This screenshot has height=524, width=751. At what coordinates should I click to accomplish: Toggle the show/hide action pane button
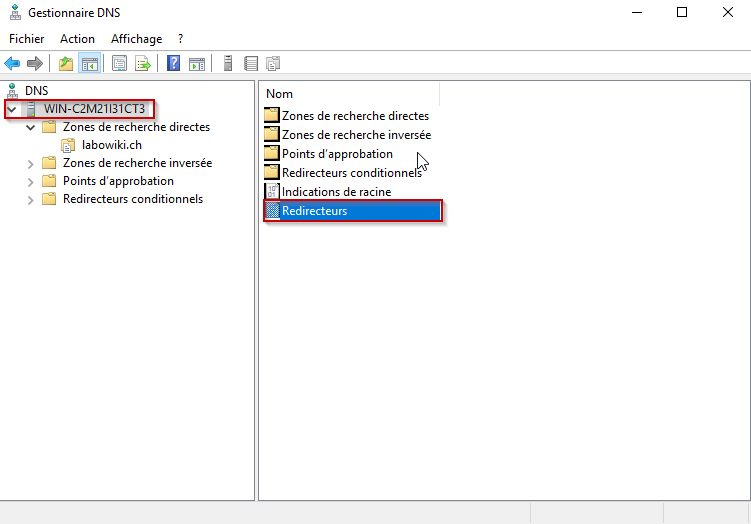pos(197,63)
